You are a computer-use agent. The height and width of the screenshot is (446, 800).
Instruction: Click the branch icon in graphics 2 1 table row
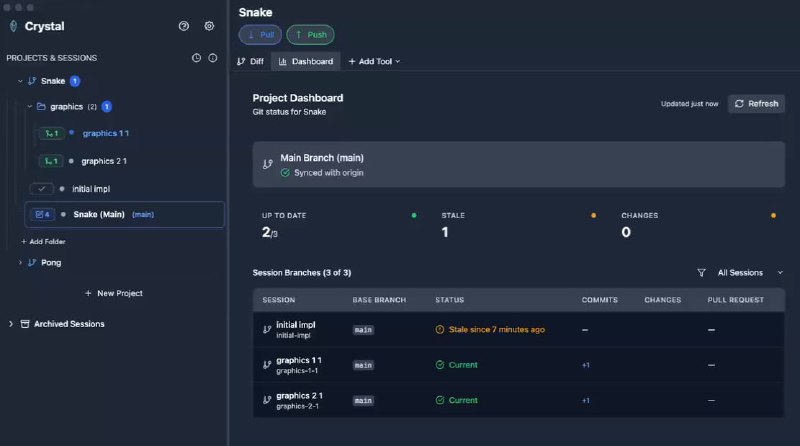(x=267, y=399)
